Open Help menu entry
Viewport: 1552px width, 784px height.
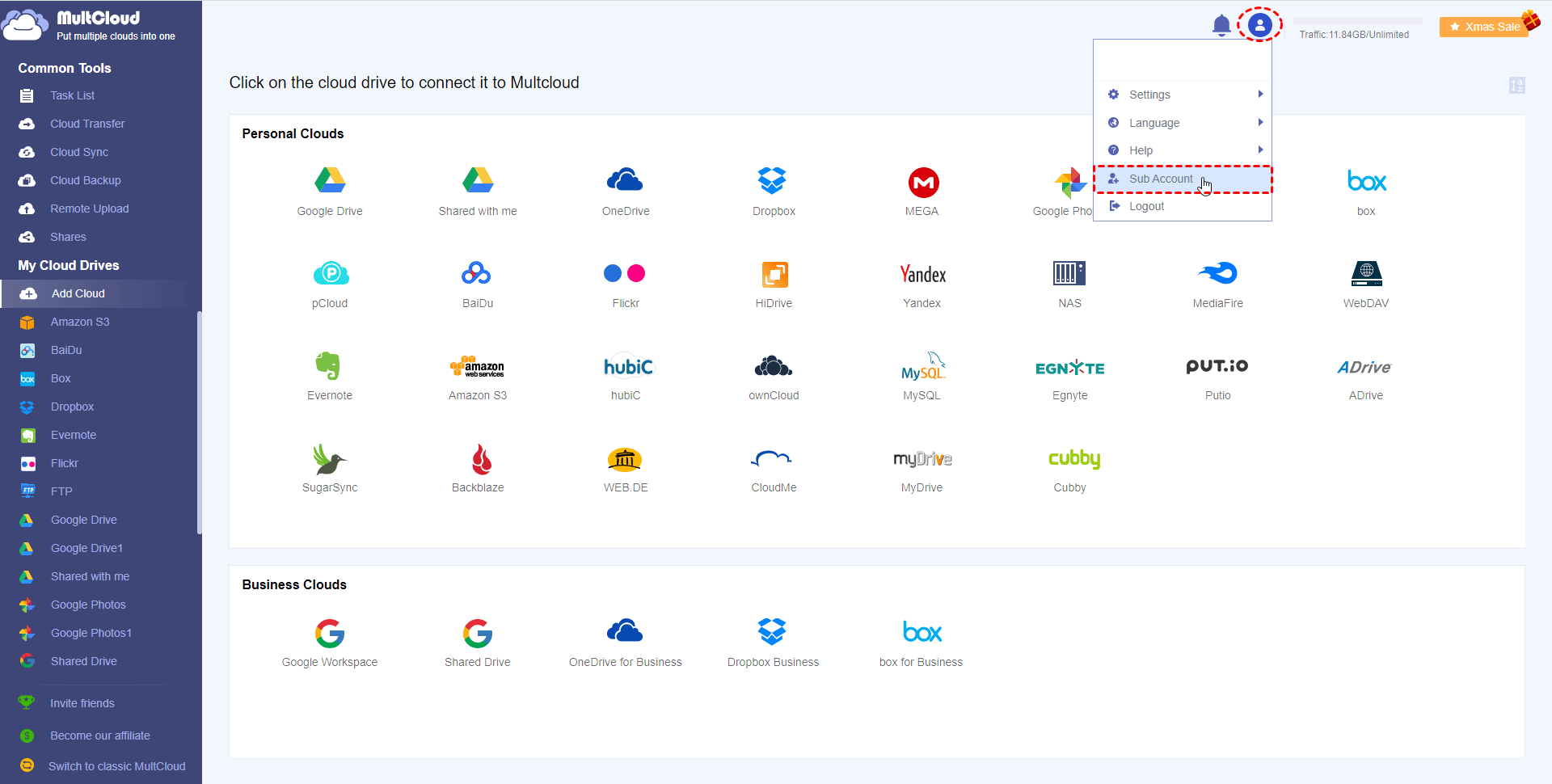point(1183,150)
